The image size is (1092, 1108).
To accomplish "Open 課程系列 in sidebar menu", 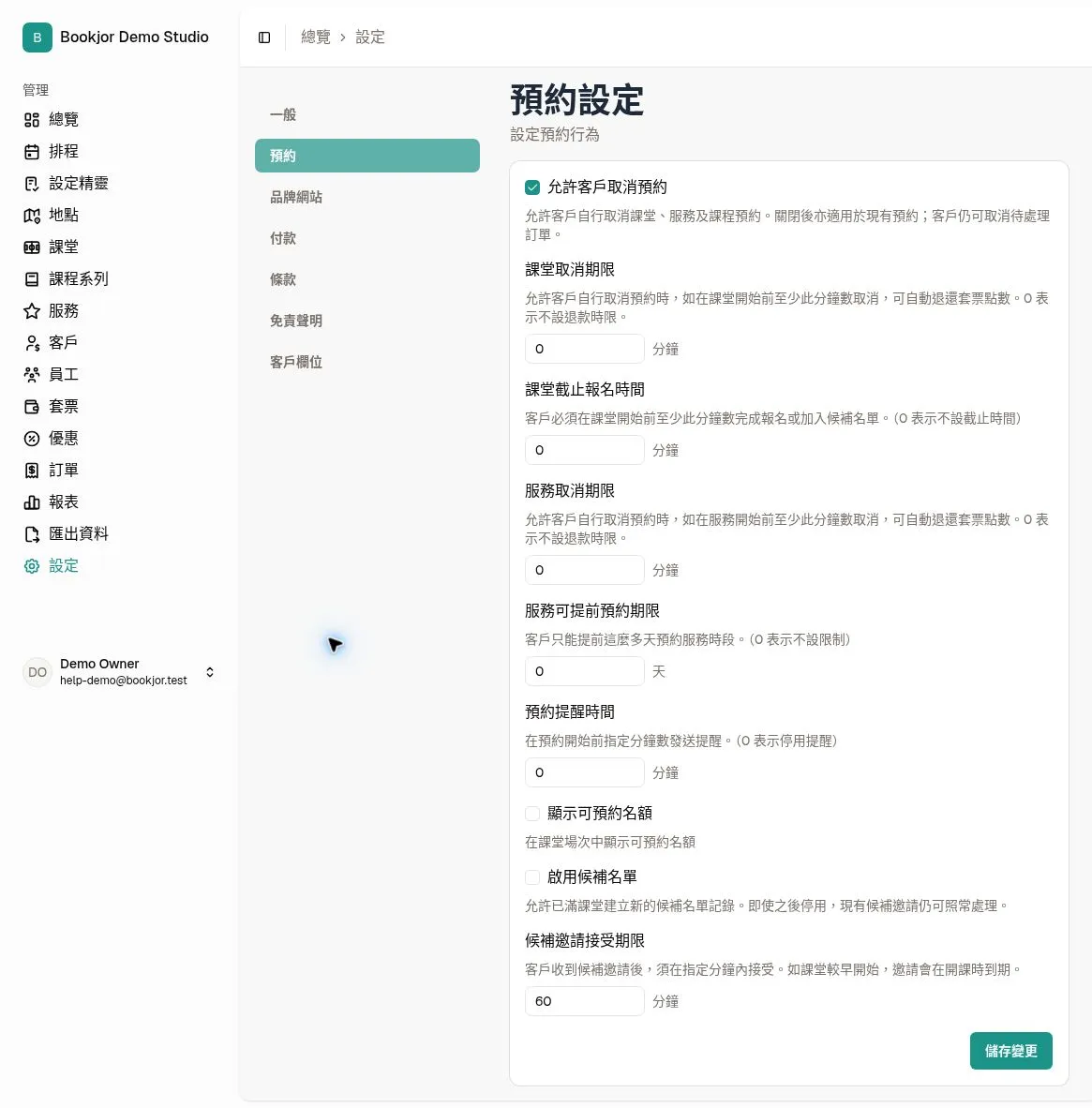I will [79, 279].
